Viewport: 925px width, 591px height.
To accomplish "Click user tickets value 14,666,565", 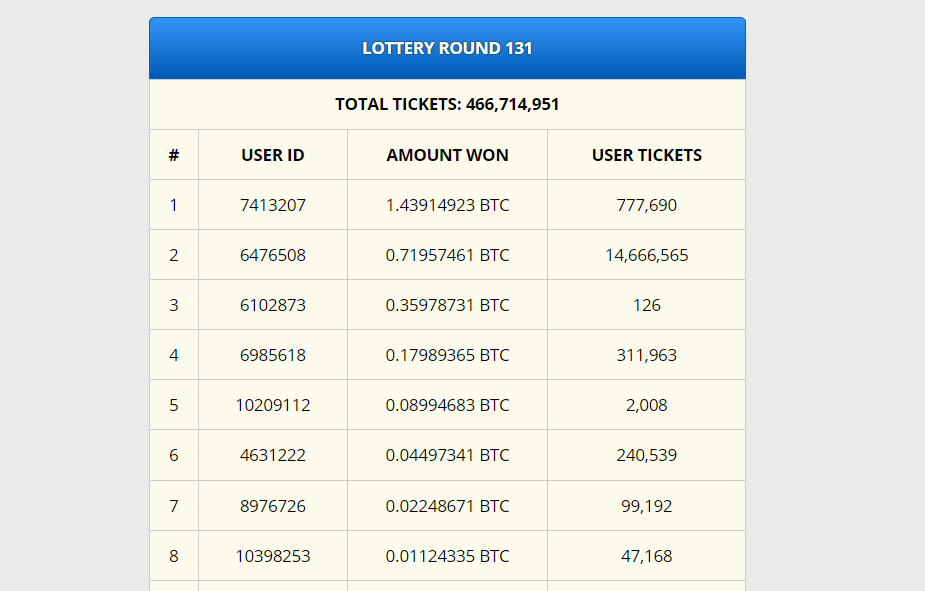I will [x=647, y=255].
